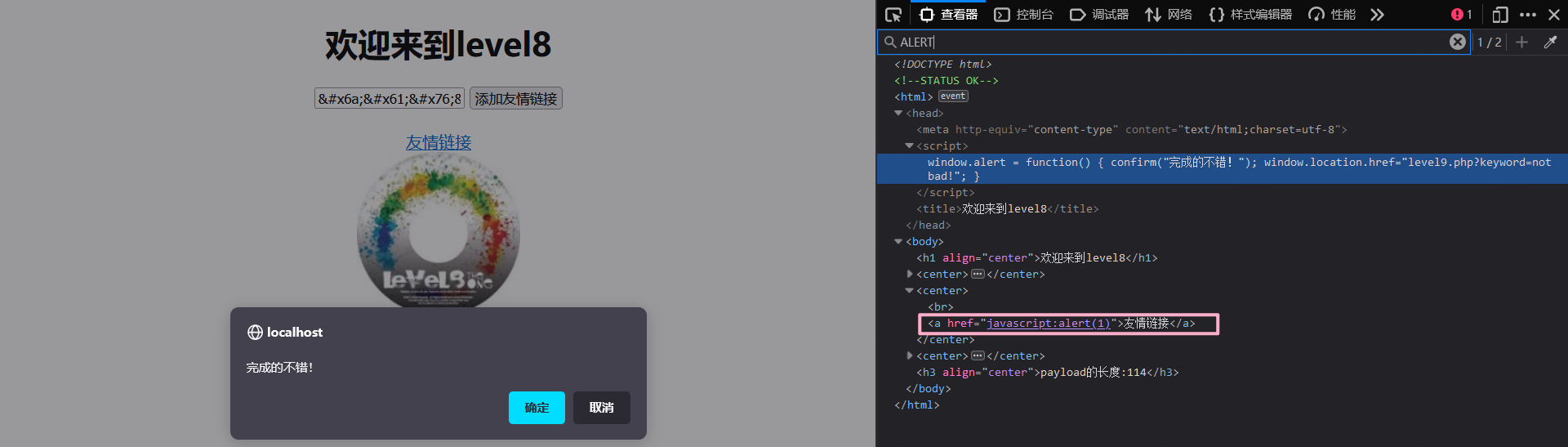Collapse the head element node
This screenshot has height=447, width=1568.
(x=898, y=114)
